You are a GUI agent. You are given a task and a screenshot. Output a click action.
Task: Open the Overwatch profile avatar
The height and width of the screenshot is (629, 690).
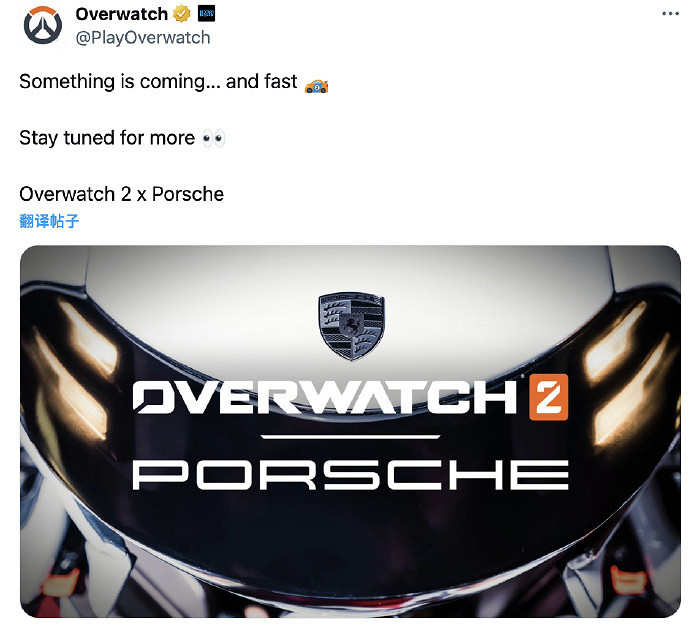pos(43,25)
